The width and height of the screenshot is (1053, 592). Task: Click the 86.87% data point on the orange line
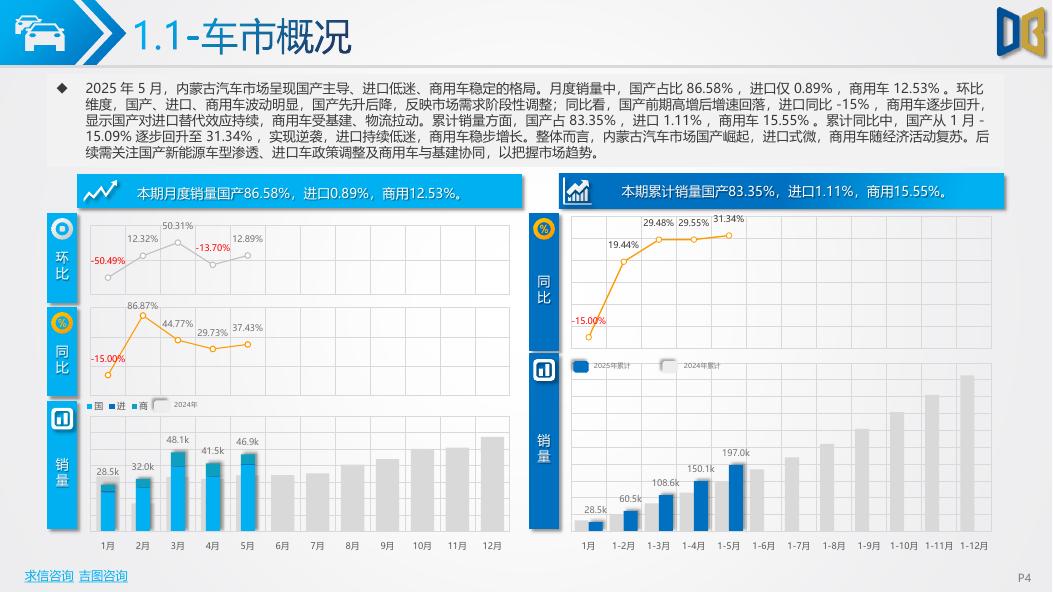(x=142, y=315)
